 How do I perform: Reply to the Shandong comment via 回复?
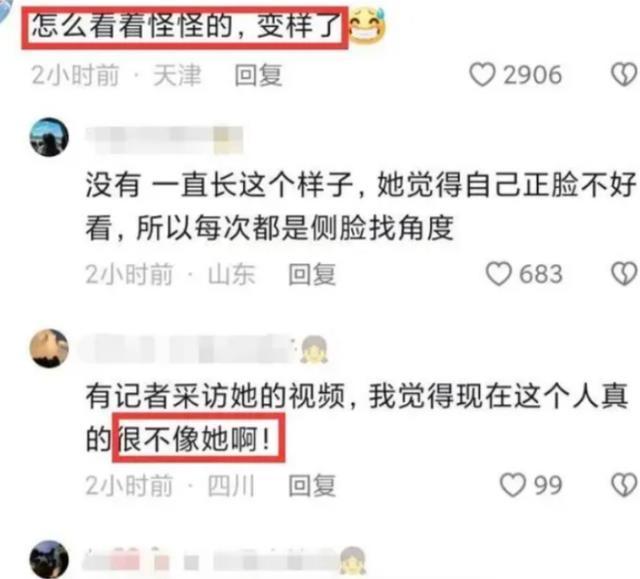pos(312,274)
